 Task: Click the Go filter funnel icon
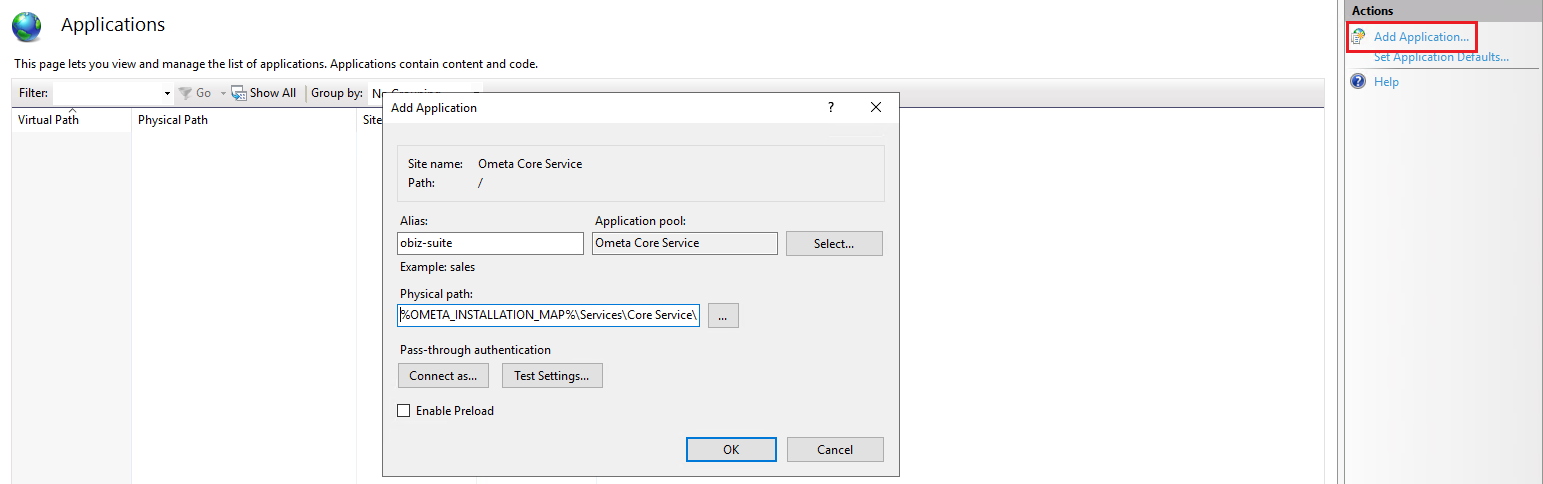click(x=185, y=93)
